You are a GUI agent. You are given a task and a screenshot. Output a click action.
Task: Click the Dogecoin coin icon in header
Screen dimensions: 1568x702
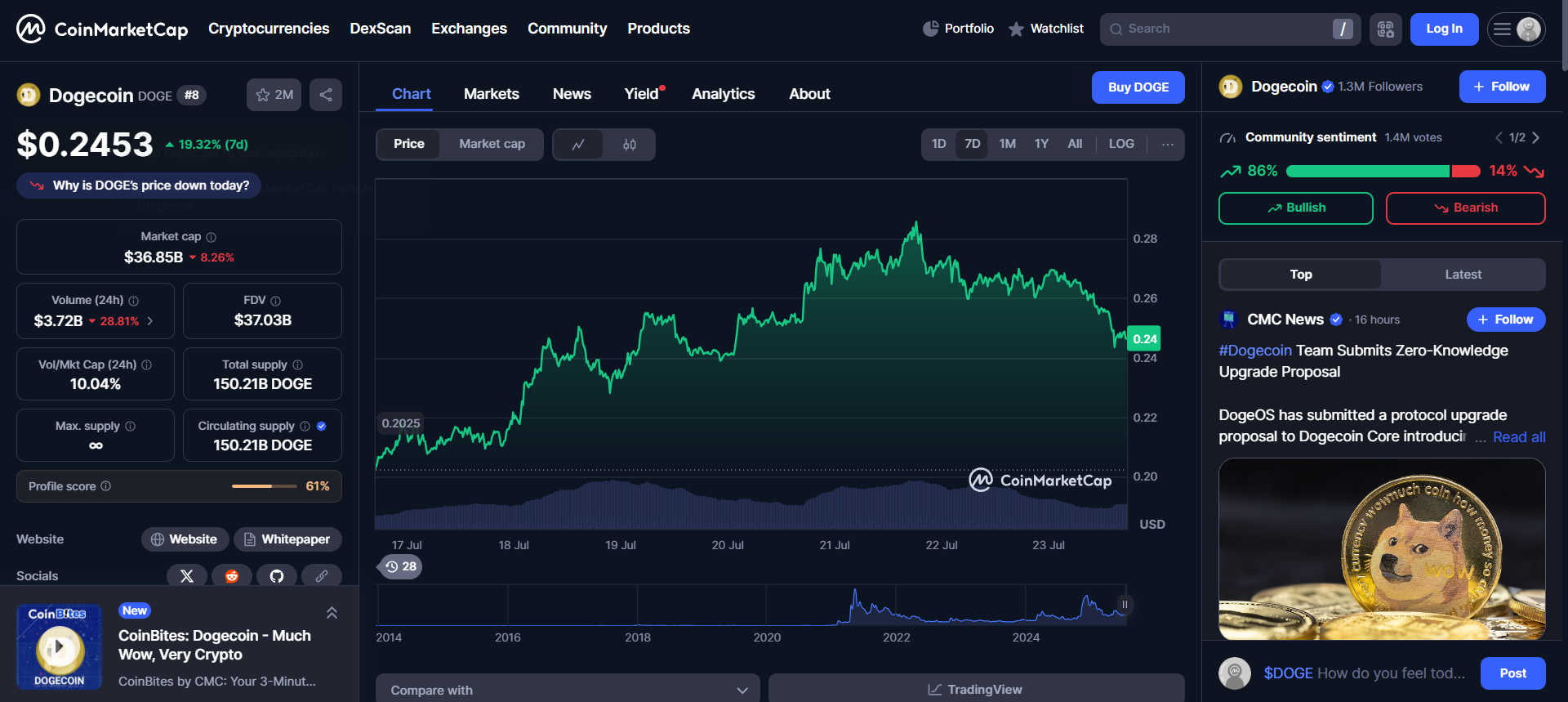click(x=29, y=96)
